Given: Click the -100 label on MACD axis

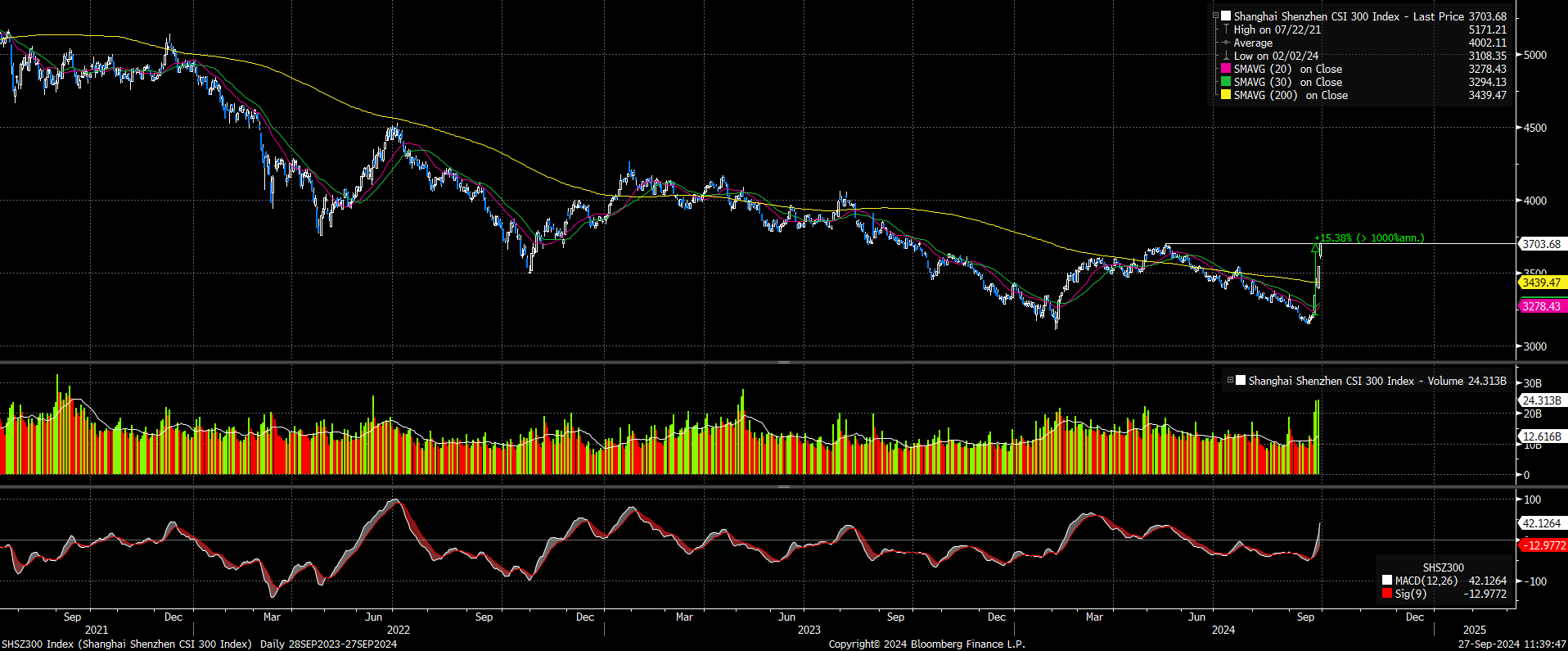Looking at the screenshot, I should [x=1534, y=581].
